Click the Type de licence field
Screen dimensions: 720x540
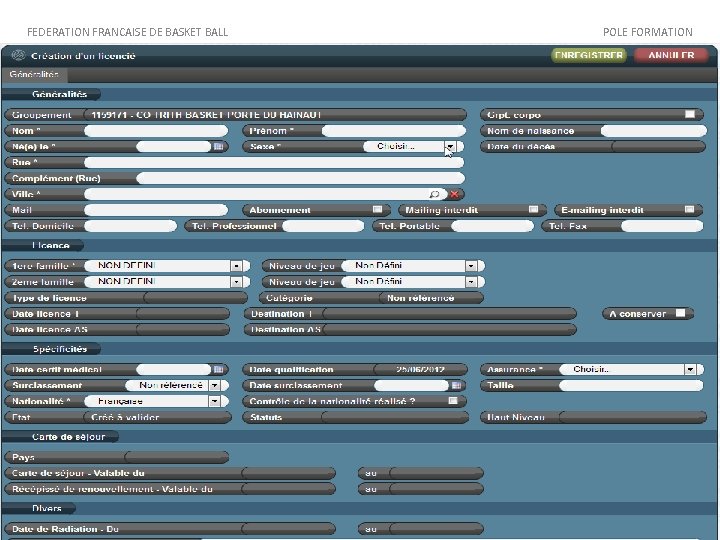pyautogui.click(x=196, y=298)
